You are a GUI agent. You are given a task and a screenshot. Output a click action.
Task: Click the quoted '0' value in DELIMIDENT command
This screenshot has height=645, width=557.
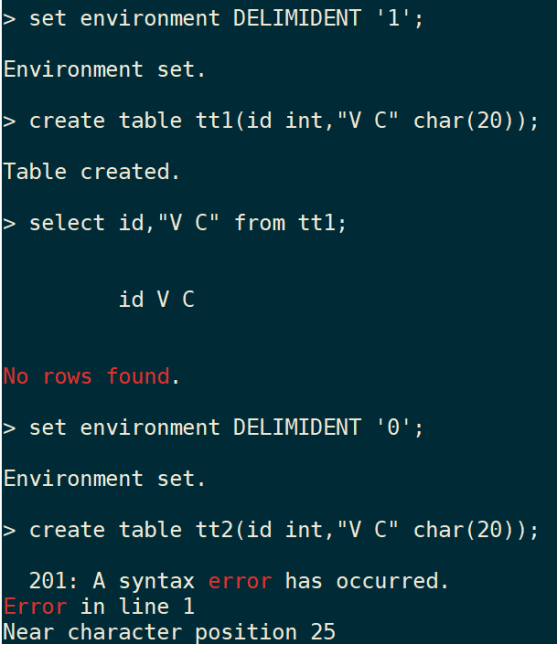tap(394, 427)
